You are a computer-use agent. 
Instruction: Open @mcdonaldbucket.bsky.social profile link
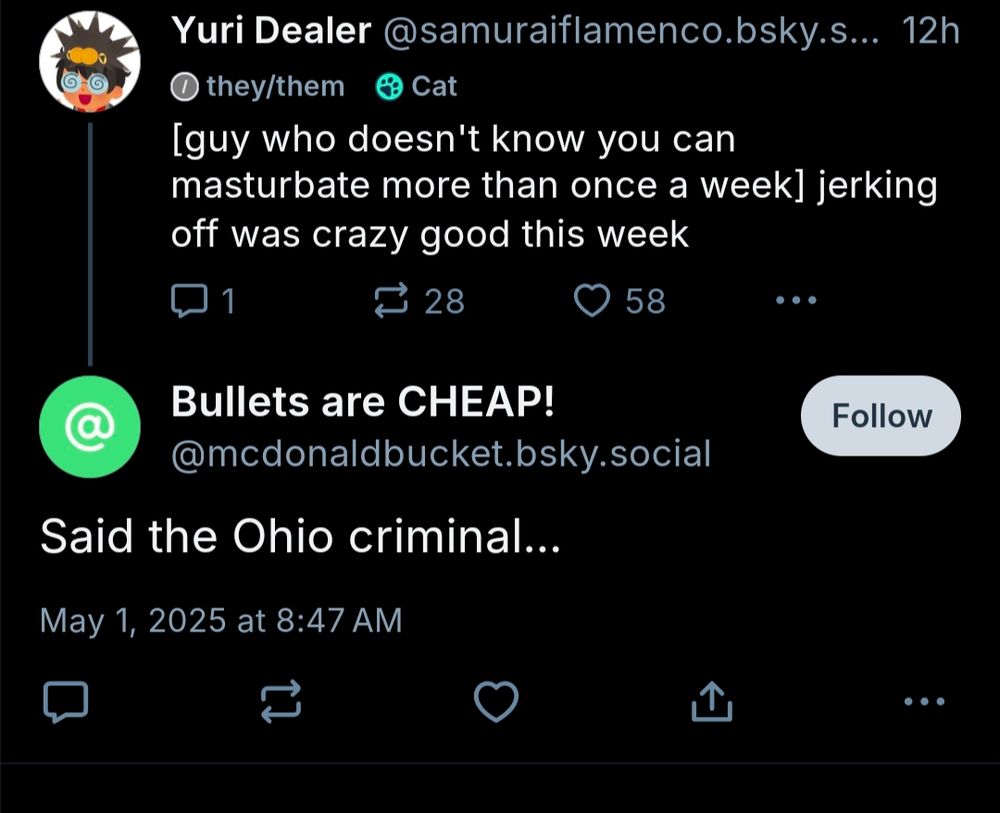pos(441,453)
